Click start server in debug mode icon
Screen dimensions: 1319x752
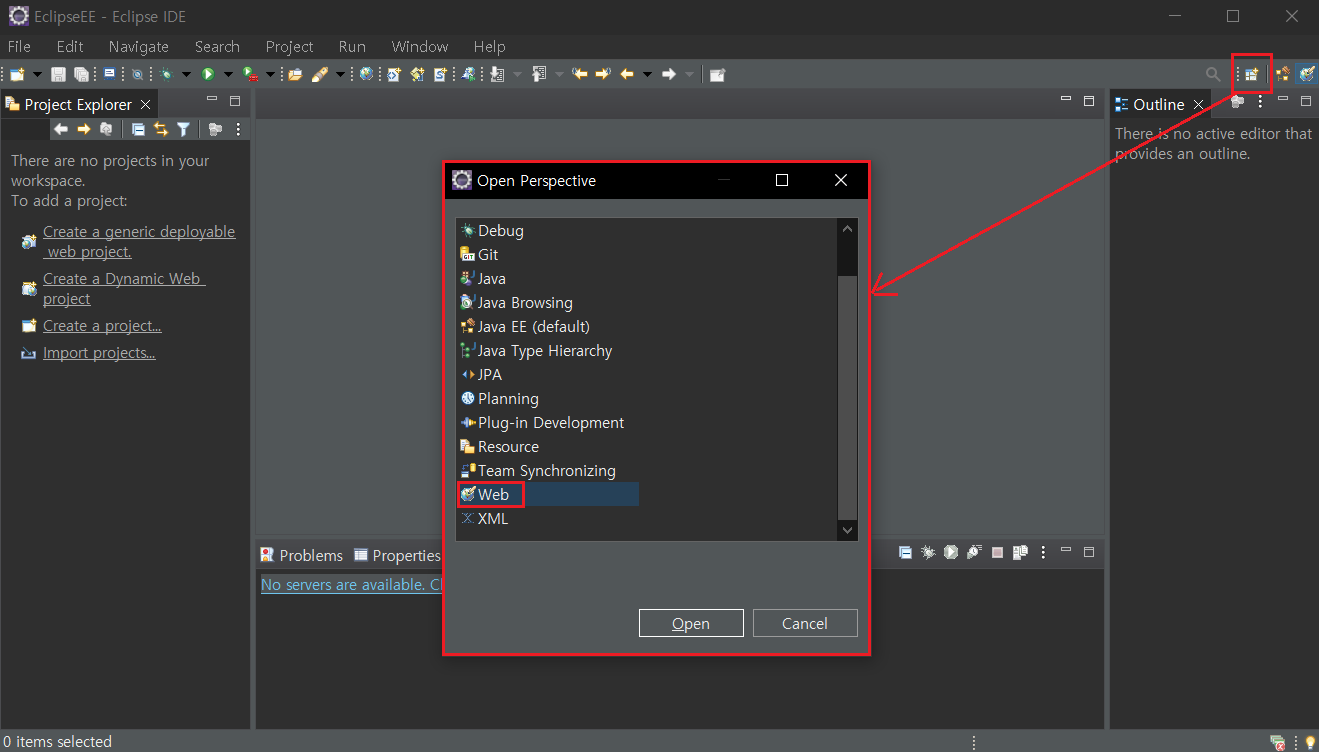928,552
